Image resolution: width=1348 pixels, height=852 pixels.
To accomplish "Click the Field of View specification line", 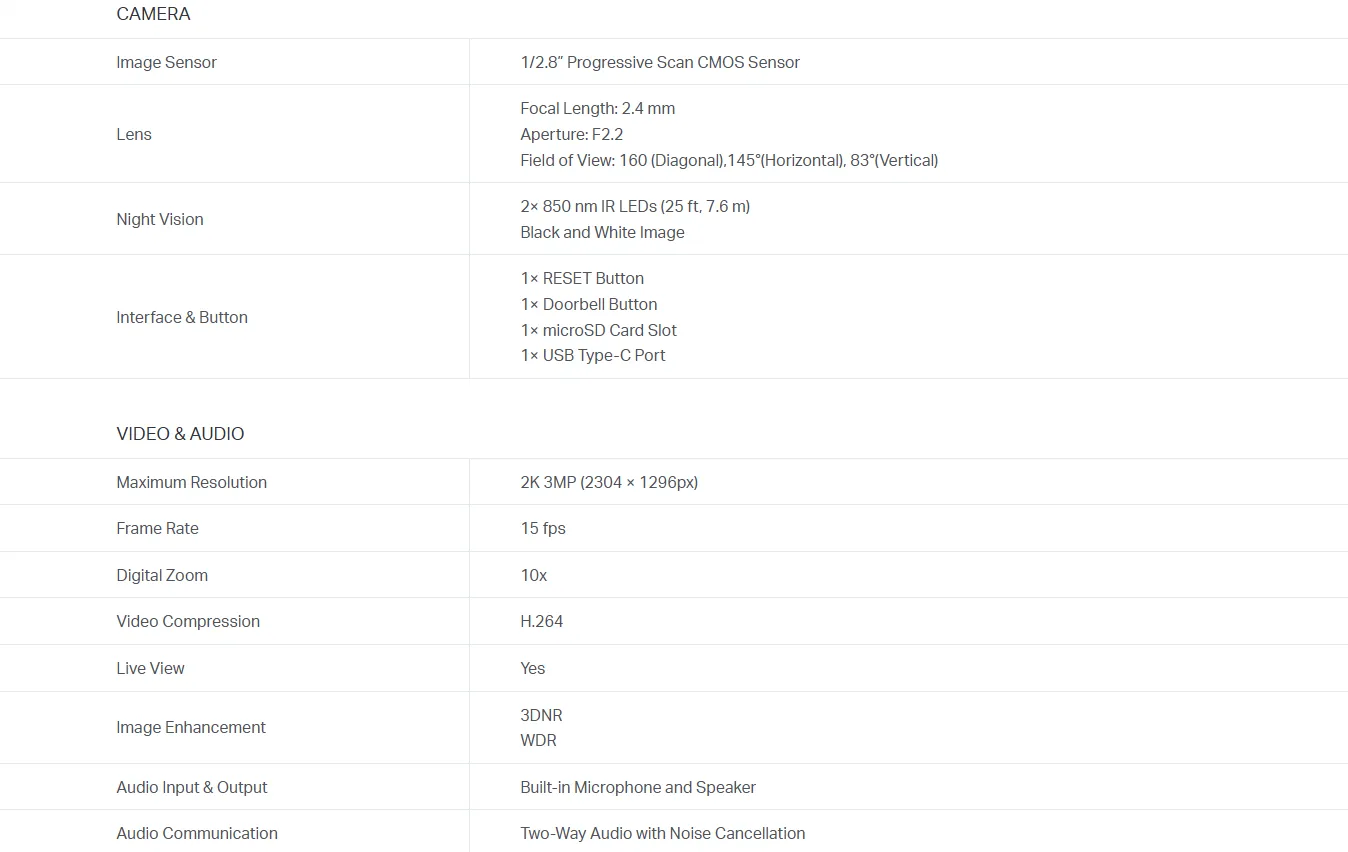I will (729, 160).
